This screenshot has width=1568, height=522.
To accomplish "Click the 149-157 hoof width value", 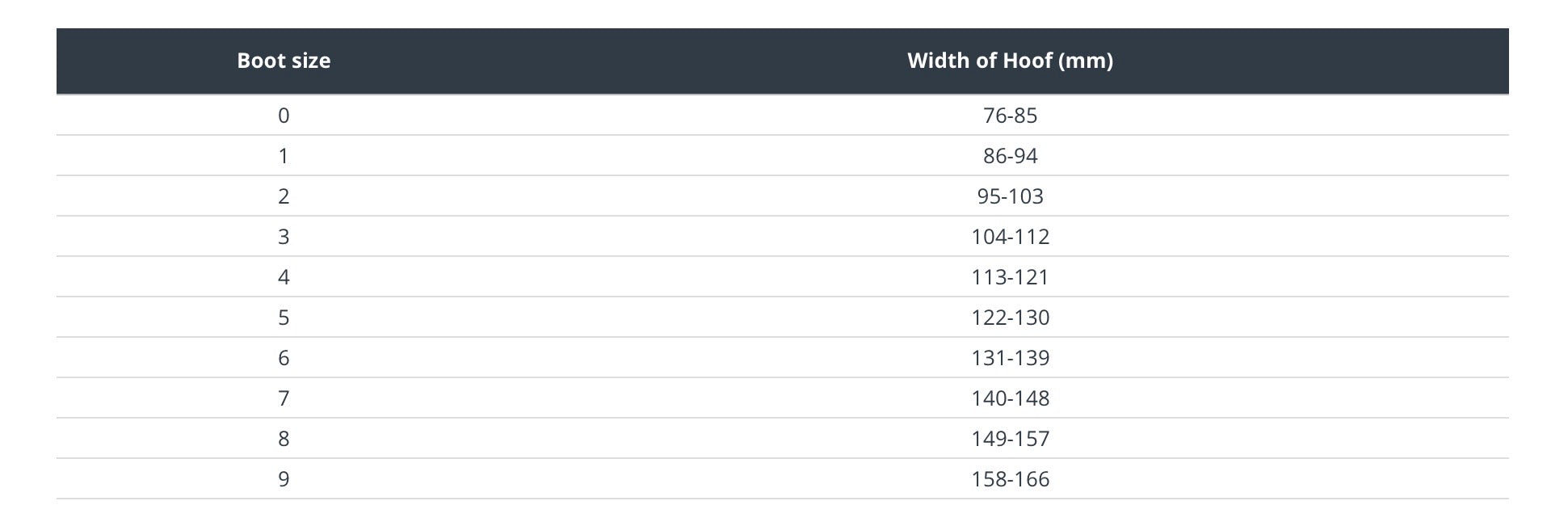I will tap(1010, 439).
